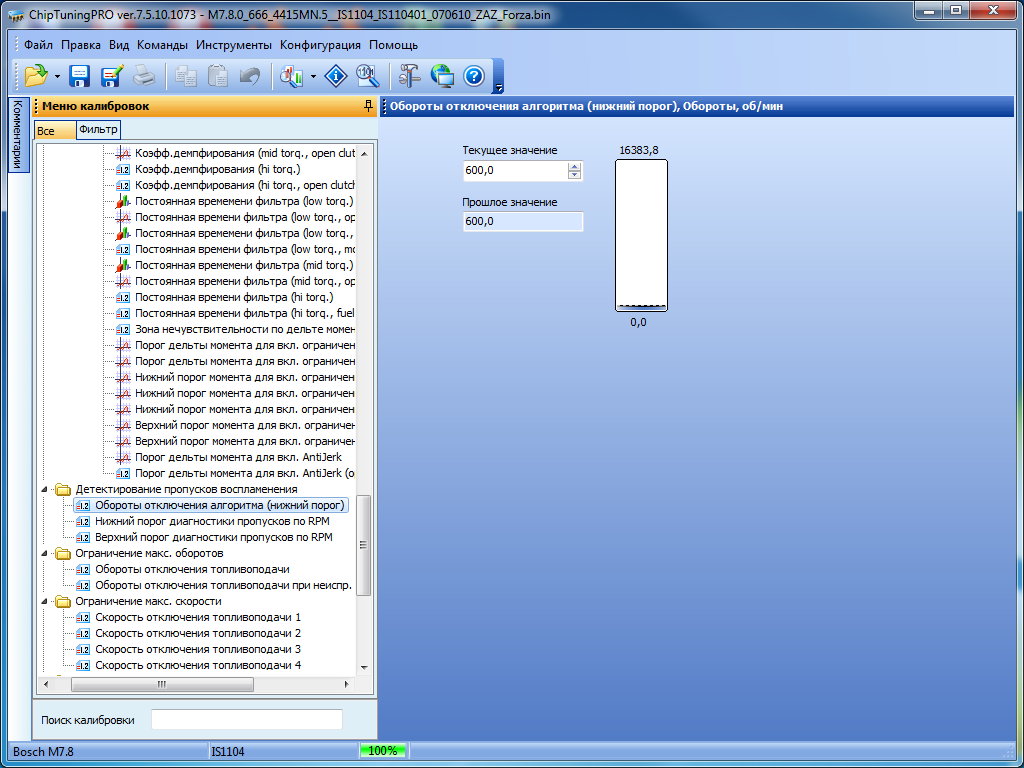Click the save floppy disk icon
Screen dimensions: 1024x768
coord(79,75)
